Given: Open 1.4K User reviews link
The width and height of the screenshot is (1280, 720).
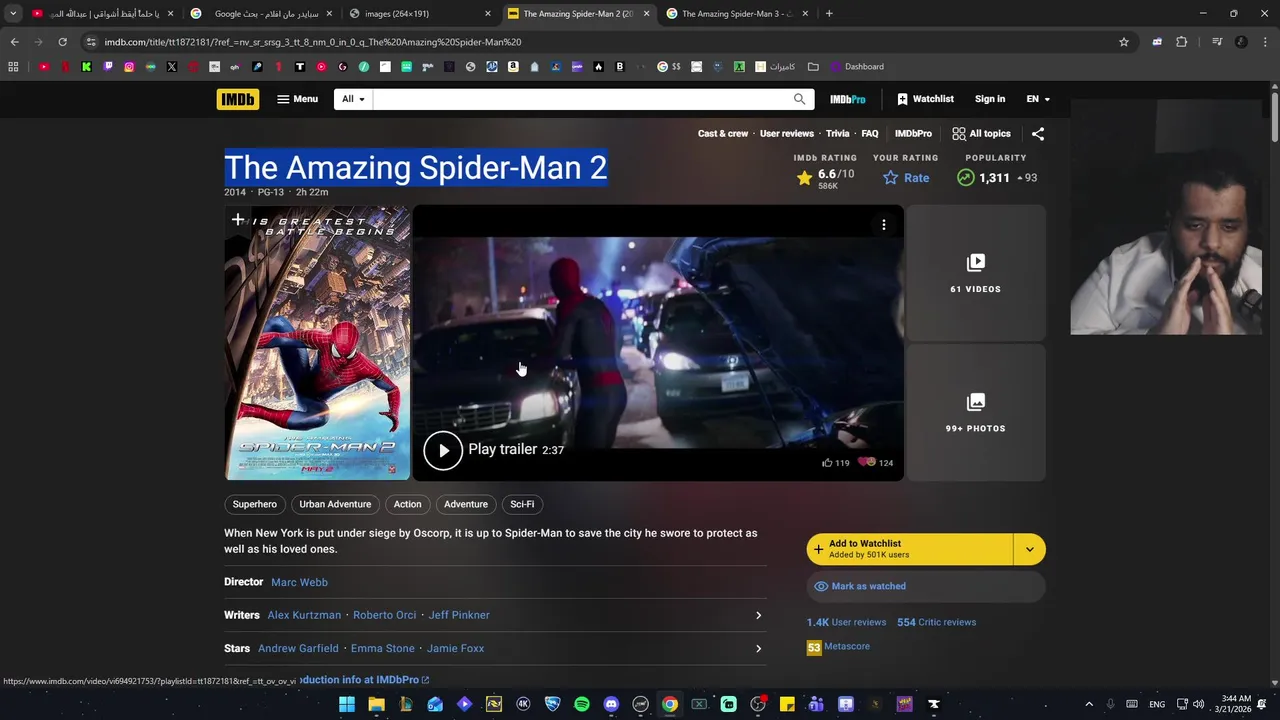Looking at the screenshot, I should 846,622.
